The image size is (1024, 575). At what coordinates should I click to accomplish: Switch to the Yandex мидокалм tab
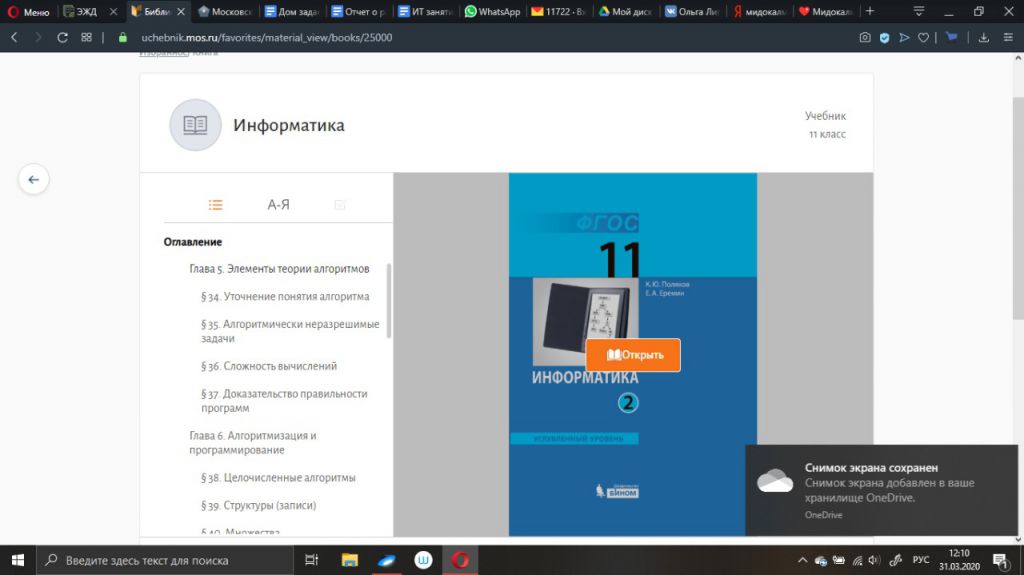click(758, 12)
